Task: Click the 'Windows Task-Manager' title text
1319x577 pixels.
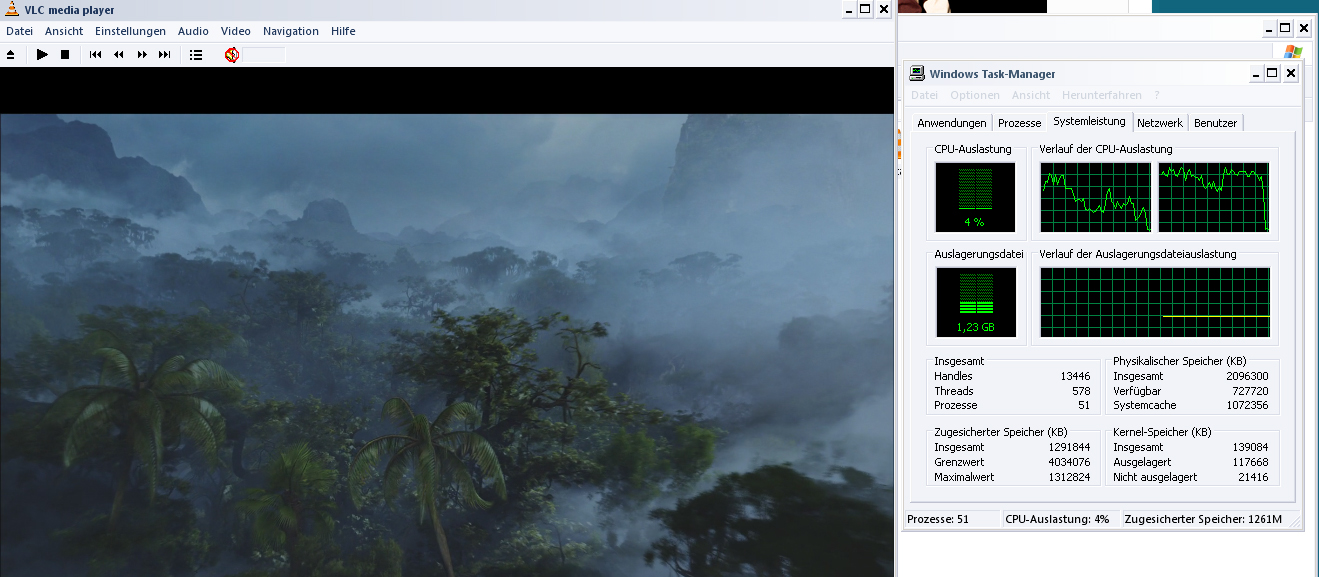Action: tap(992, 74)
